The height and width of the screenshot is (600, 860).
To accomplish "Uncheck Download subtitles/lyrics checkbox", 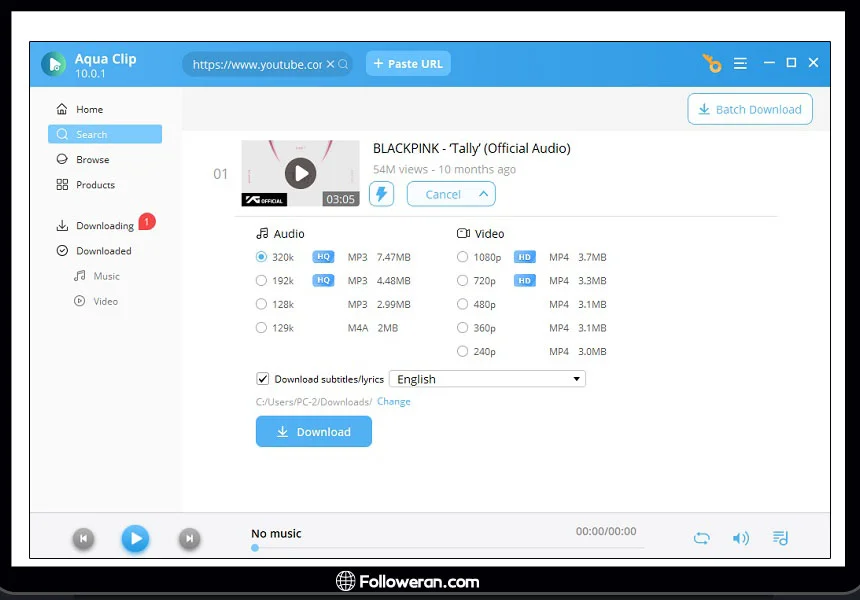I will [x=263, y=379].
